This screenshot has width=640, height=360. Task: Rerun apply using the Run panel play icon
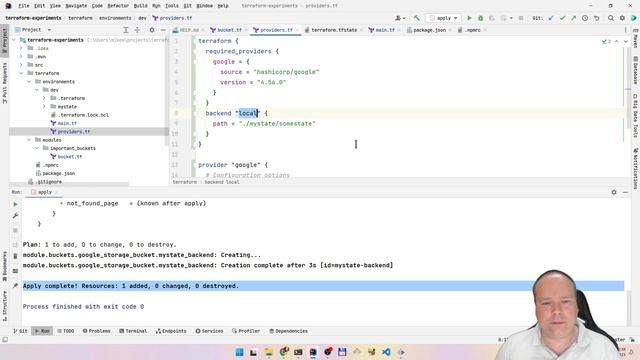(16, 204)
